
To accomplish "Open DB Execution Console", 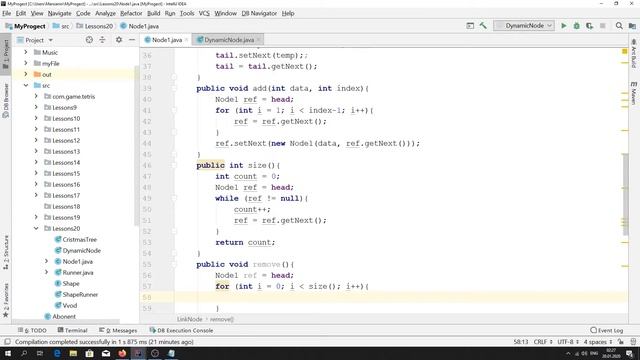I will click(181, 330).
